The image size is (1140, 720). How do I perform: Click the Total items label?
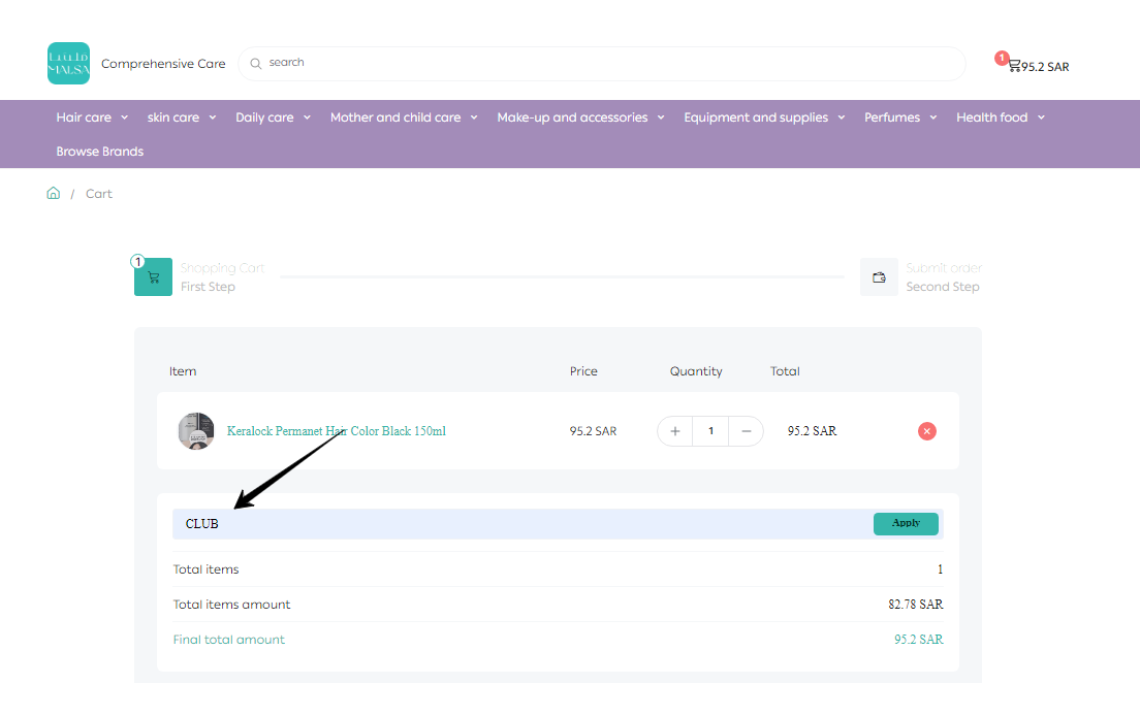pyautogui.click(x=206, y=569)
